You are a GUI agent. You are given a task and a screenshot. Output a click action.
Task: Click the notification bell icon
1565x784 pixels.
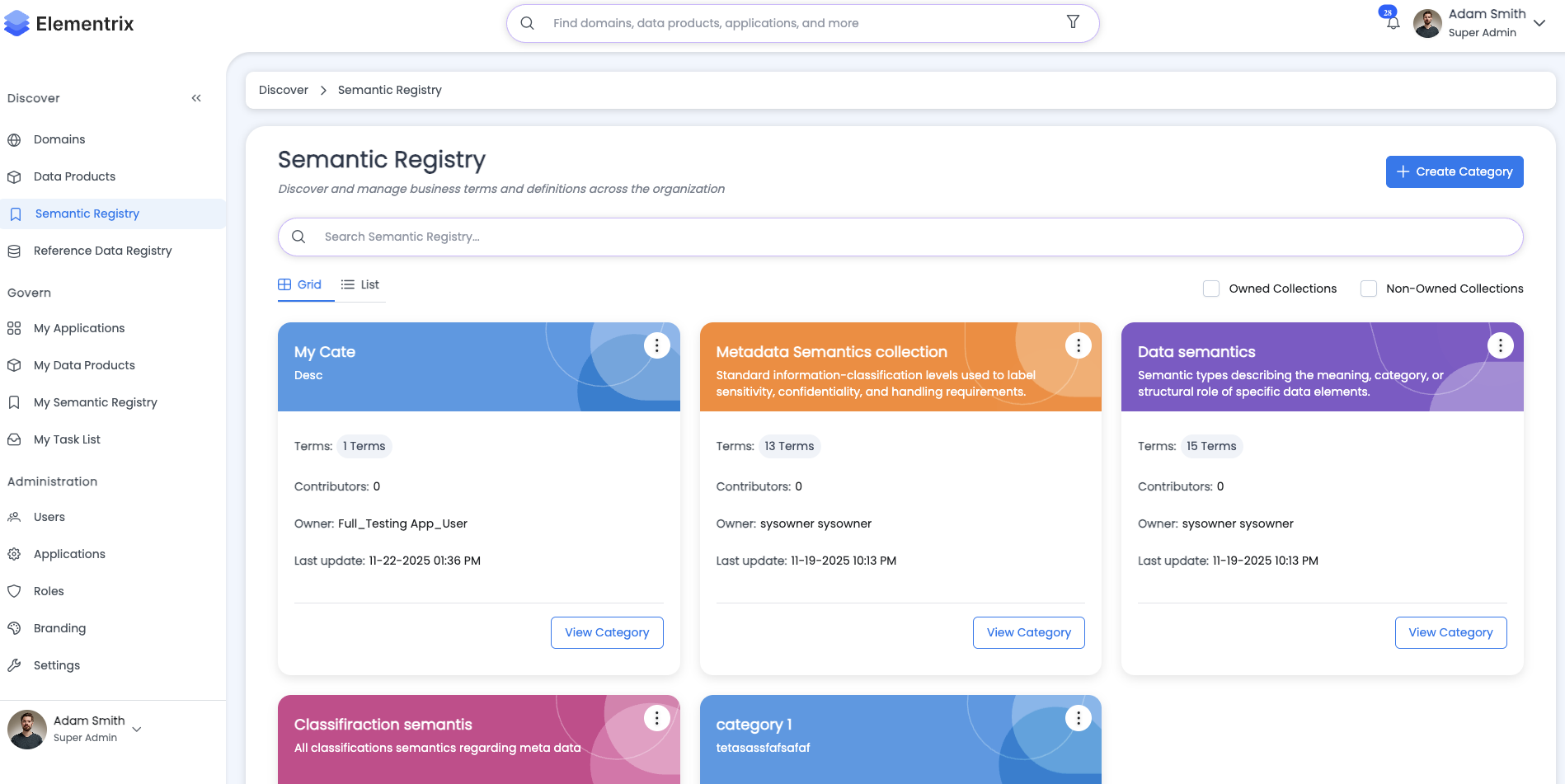[x=1393, y=23]
